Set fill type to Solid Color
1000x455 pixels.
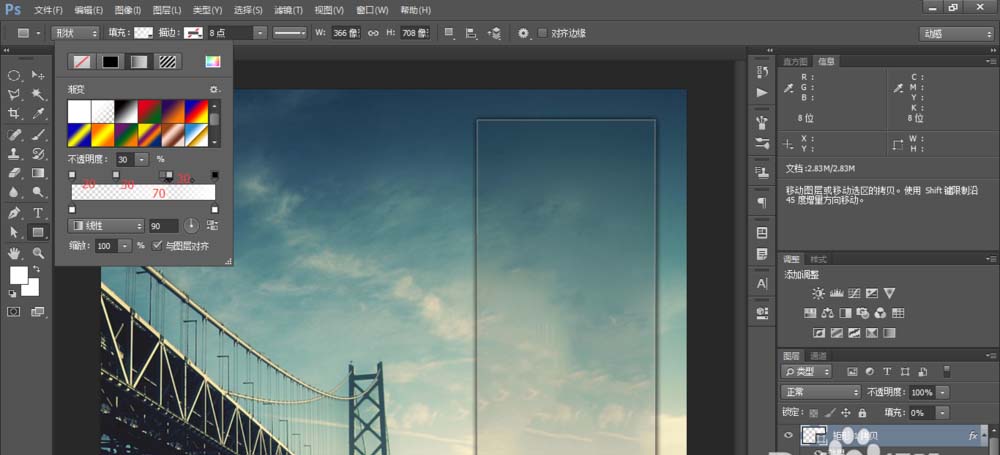(x=110, y=62)
